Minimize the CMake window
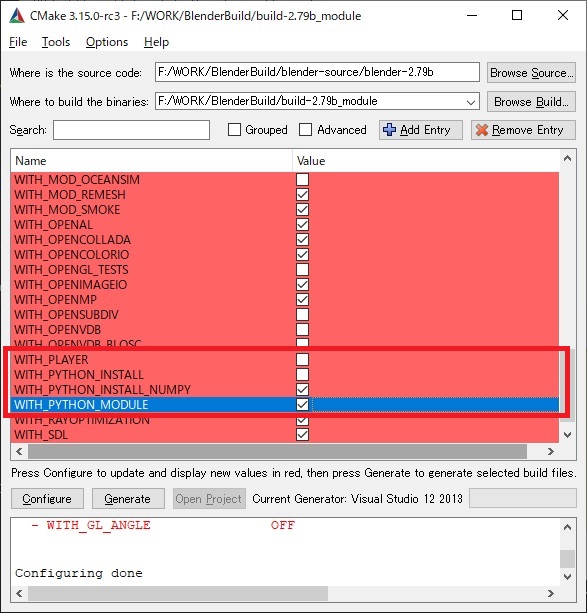This screenshot has width=587, height=613. click(x=472, y=16)
